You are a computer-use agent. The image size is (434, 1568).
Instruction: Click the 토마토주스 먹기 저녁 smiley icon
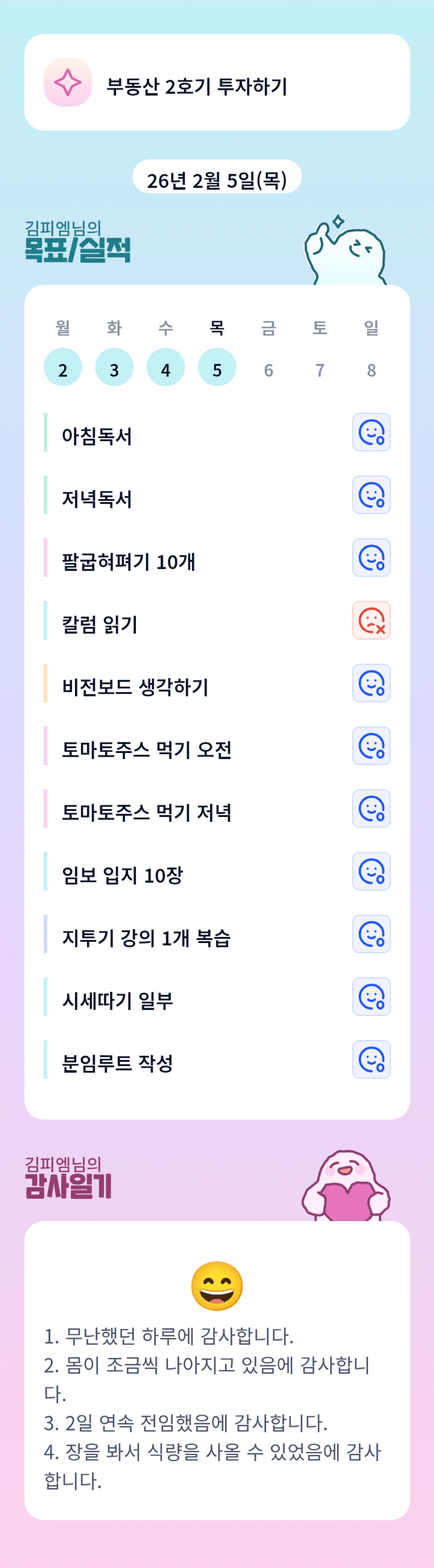(372, 808)
